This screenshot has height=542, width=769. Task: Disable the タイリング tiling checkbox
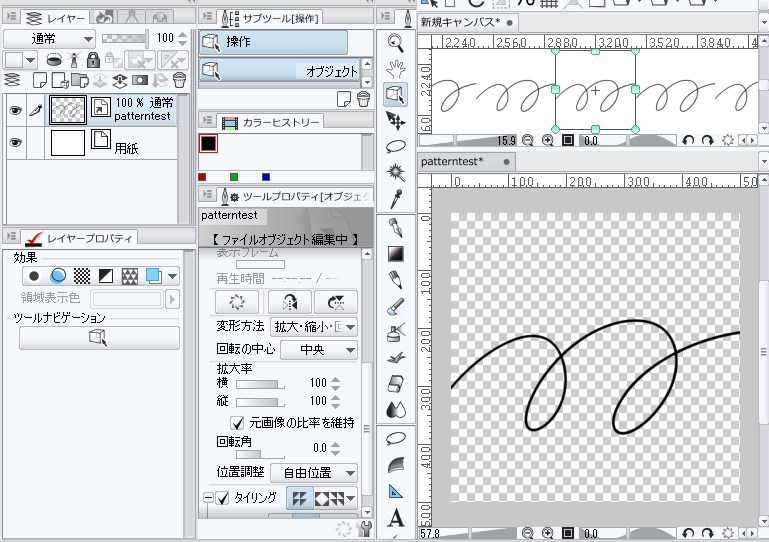223,498
